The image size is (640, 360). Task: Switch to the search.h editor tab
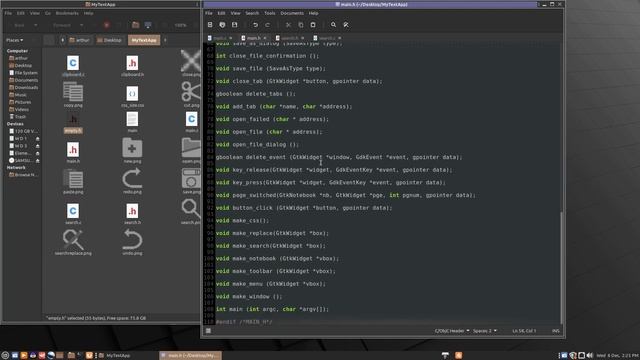tap(289, 38)
